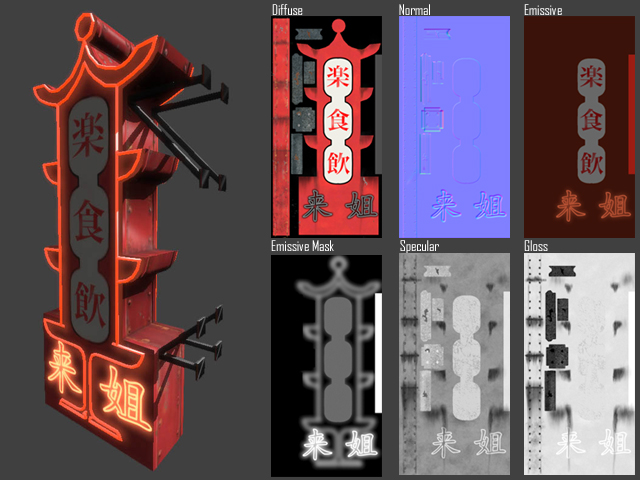640x480 pixels.
Task: Click the "Emissive Mask" text label
Action: [x=302, y=246]
